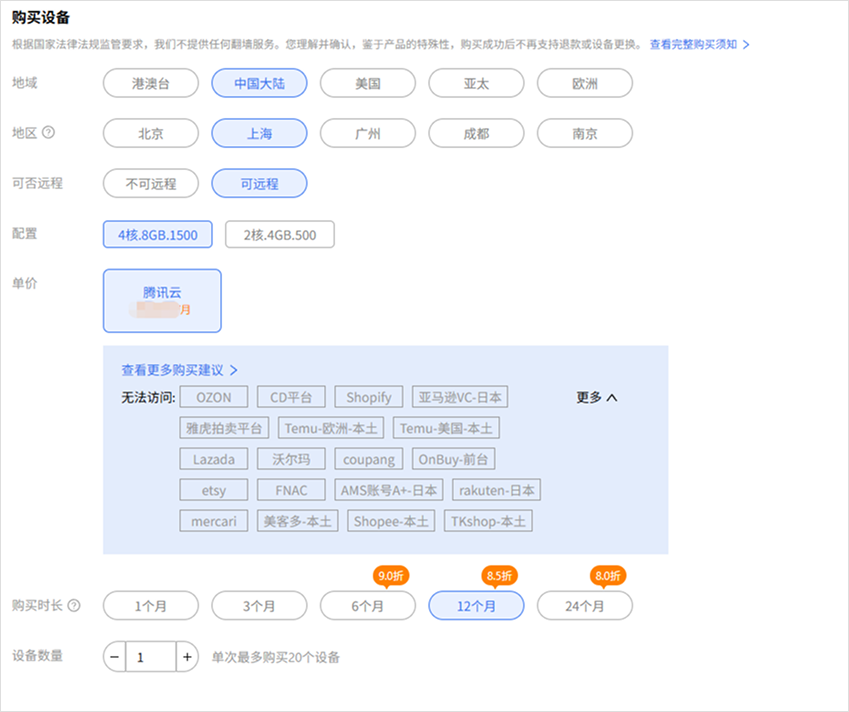Select 24个月 purchase duration
Screen dimensions: 849x712
(584, 606)
